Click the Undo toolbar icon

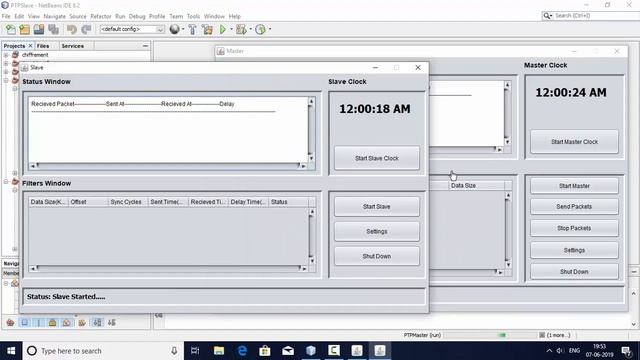(x=72, y=29)
